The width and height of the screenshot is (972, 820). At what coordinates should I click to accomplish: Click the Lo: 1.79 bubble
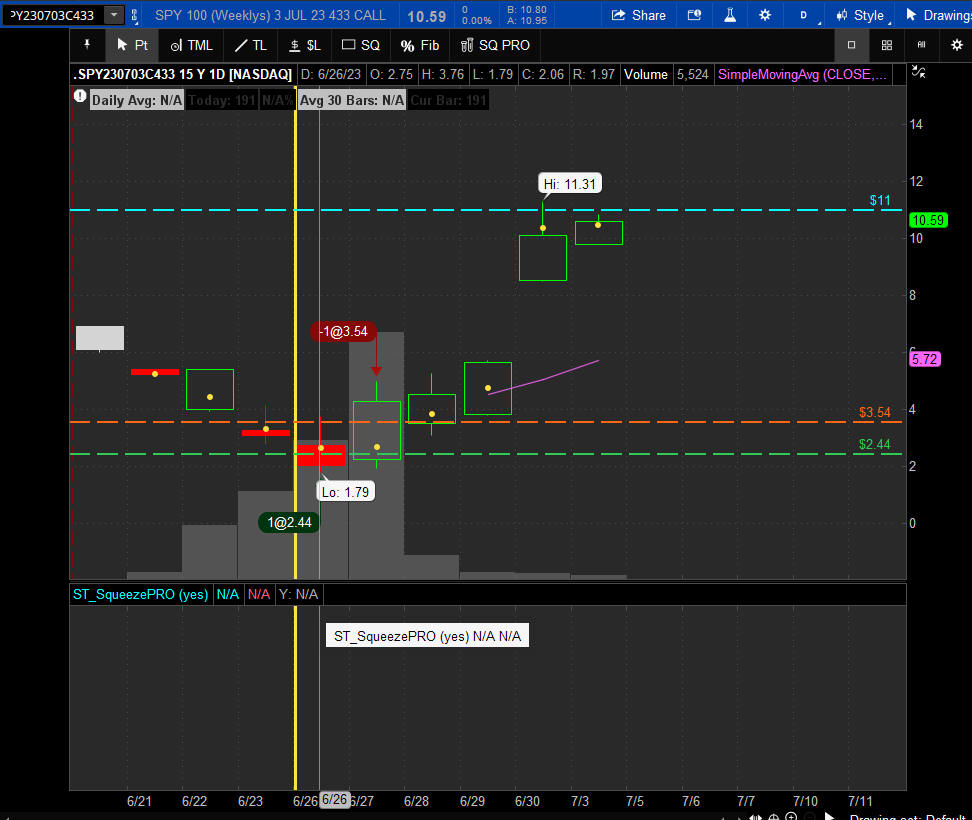[345, 492]
